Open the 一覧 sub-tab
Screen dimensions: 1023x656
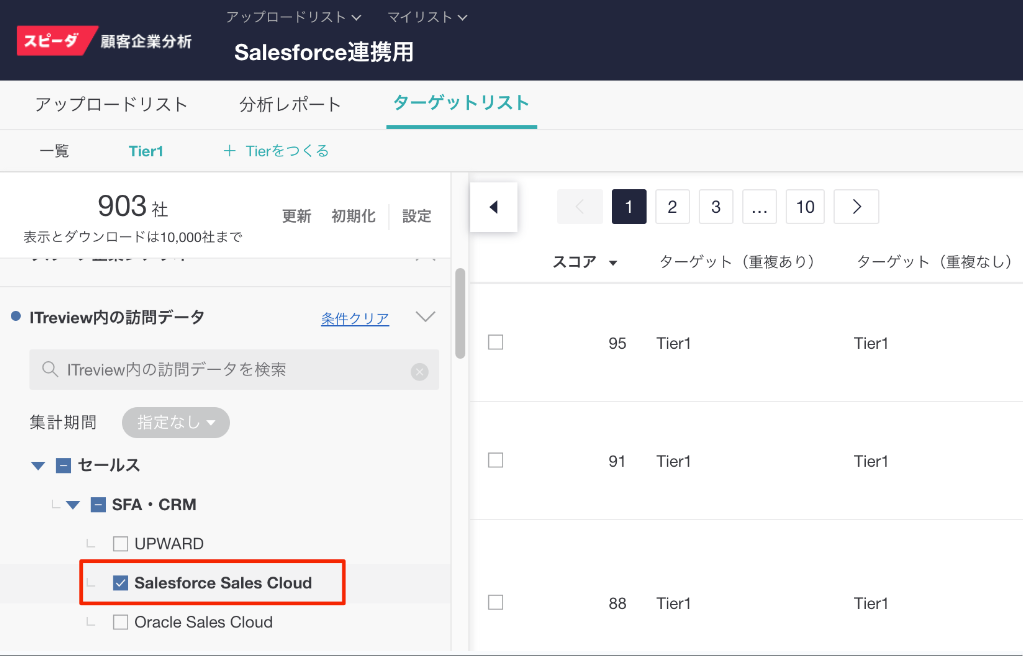(54, 151)
